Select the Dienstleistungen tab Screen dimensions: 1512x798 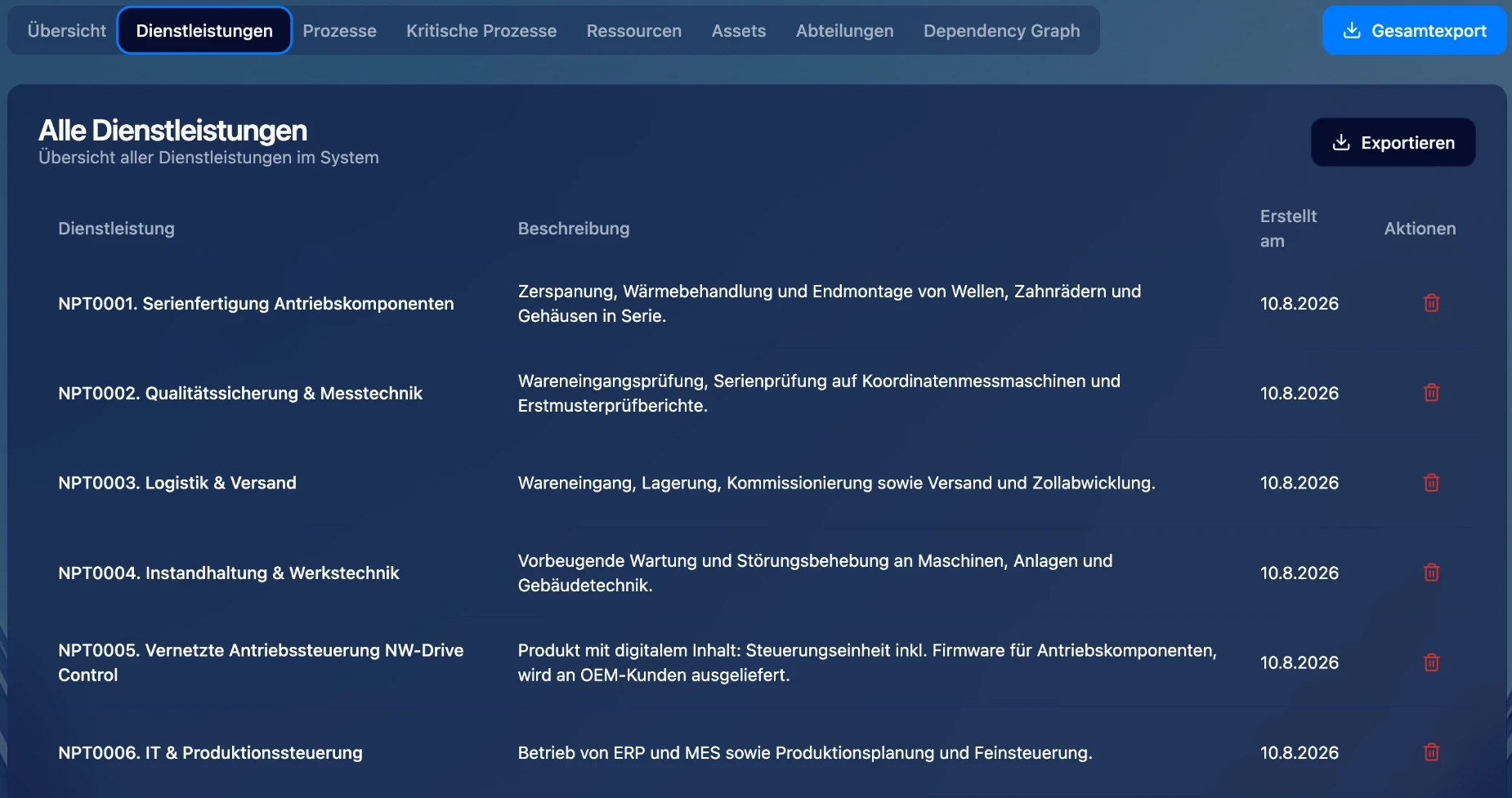click(204, 30)
